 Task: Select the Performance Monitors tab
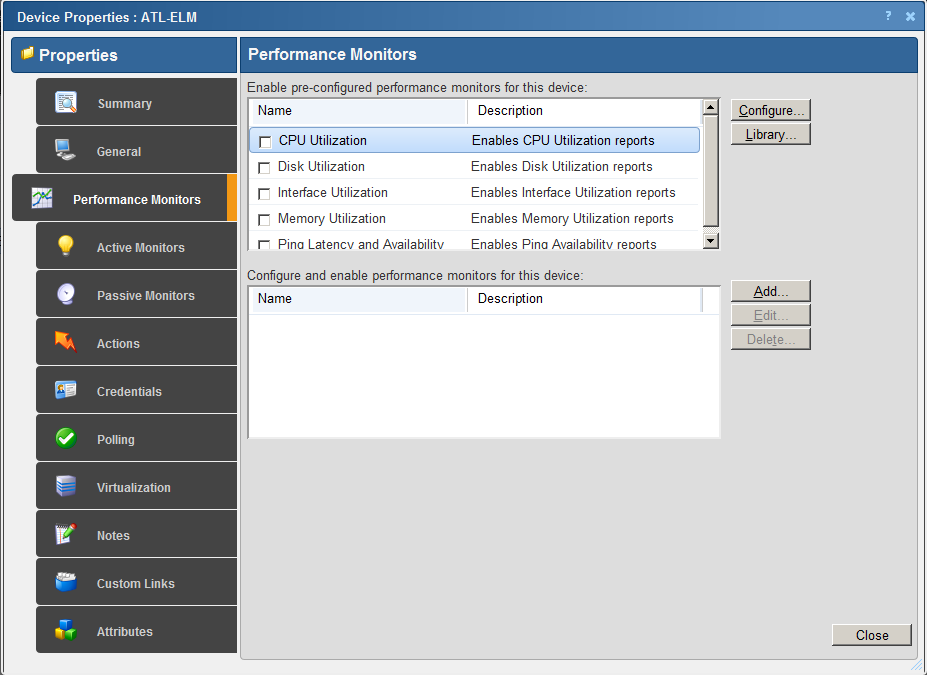(124, 197)
